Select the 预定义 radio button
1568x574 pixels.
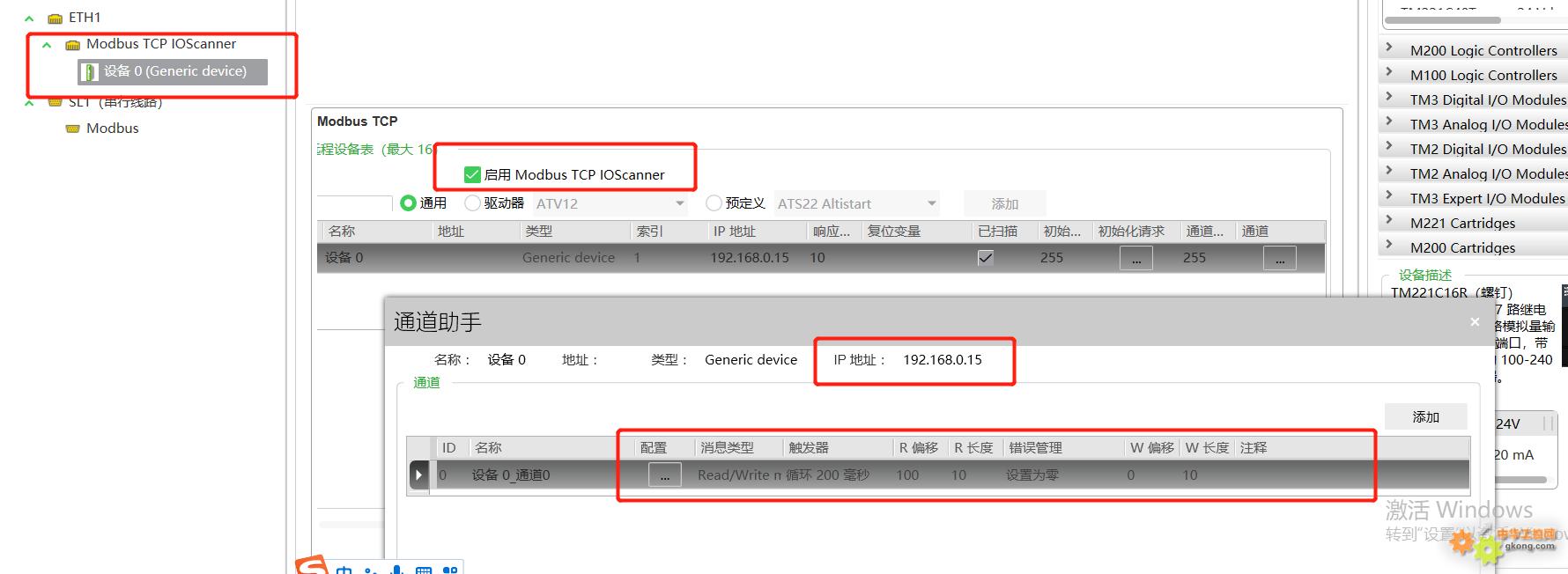[x=714, y=203]
